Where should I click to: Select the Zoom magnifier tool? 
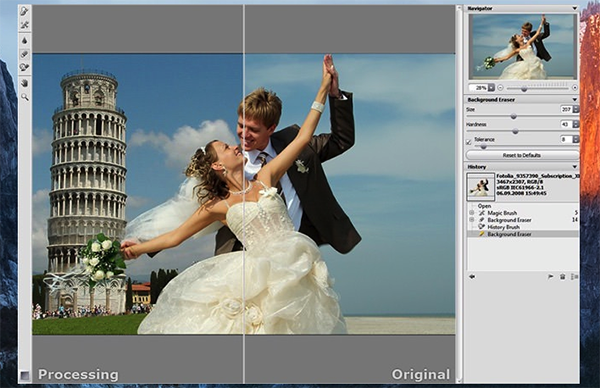click(x=24, y=97)
